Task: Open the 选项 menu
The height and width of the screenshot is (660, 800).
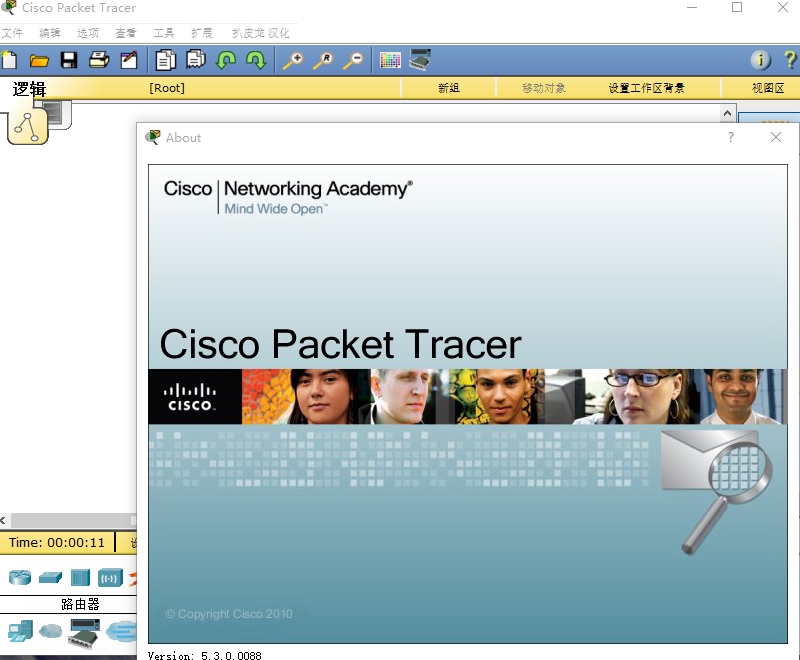Action: pyautogui.click(x=88, y=33)
